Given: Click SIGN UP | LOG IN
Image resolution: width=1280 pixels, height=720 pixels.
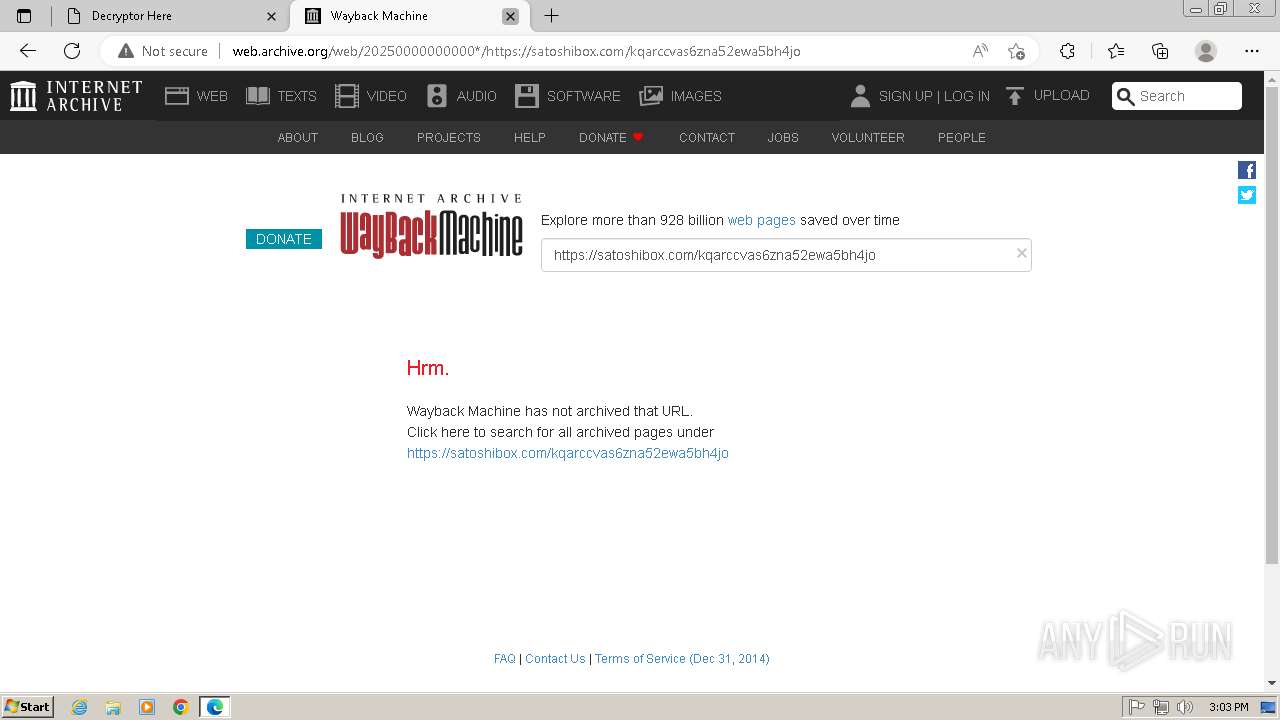Looking at the screenshot, I should click(920, 96).
